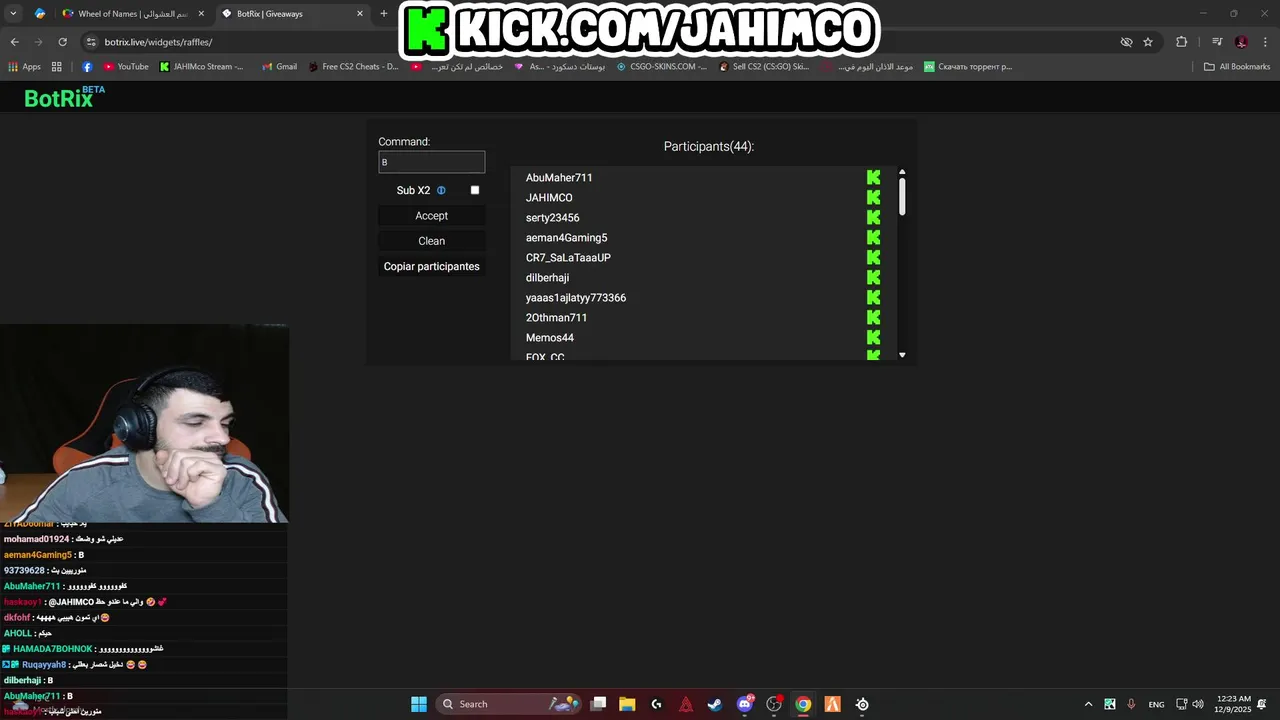Open the Facebook bookmark icon
Screen dimensions: 1280x720
(87, 67)
